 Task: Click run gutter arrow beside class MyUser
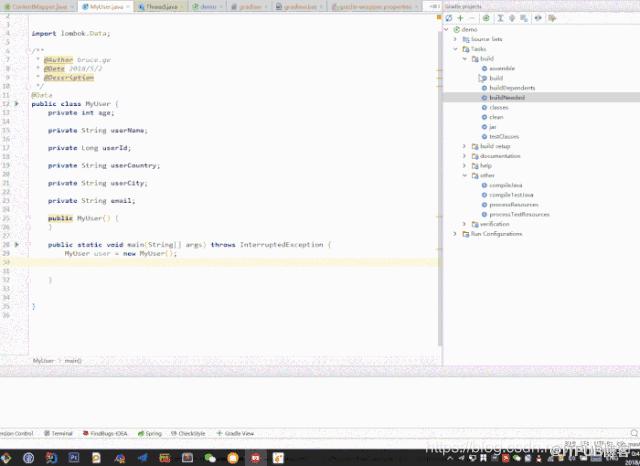click(17, 104)
